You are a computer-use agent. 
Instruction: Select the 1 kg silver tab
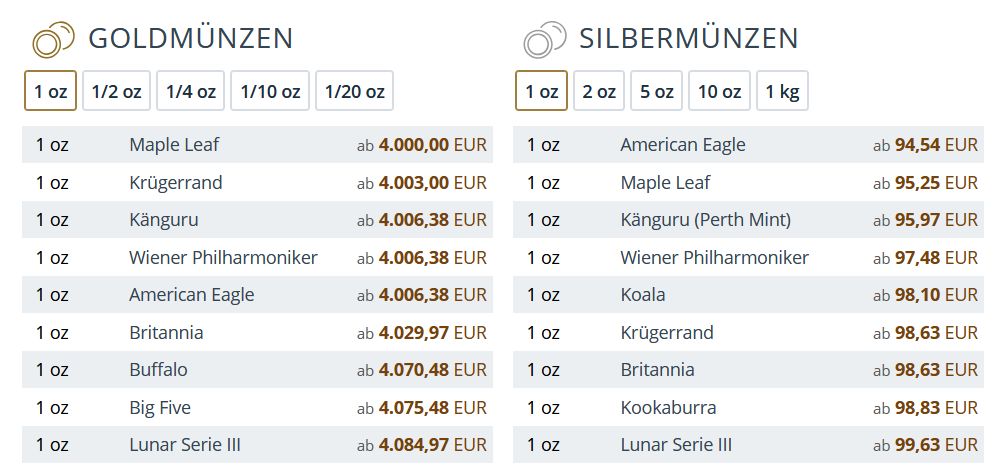782,91
